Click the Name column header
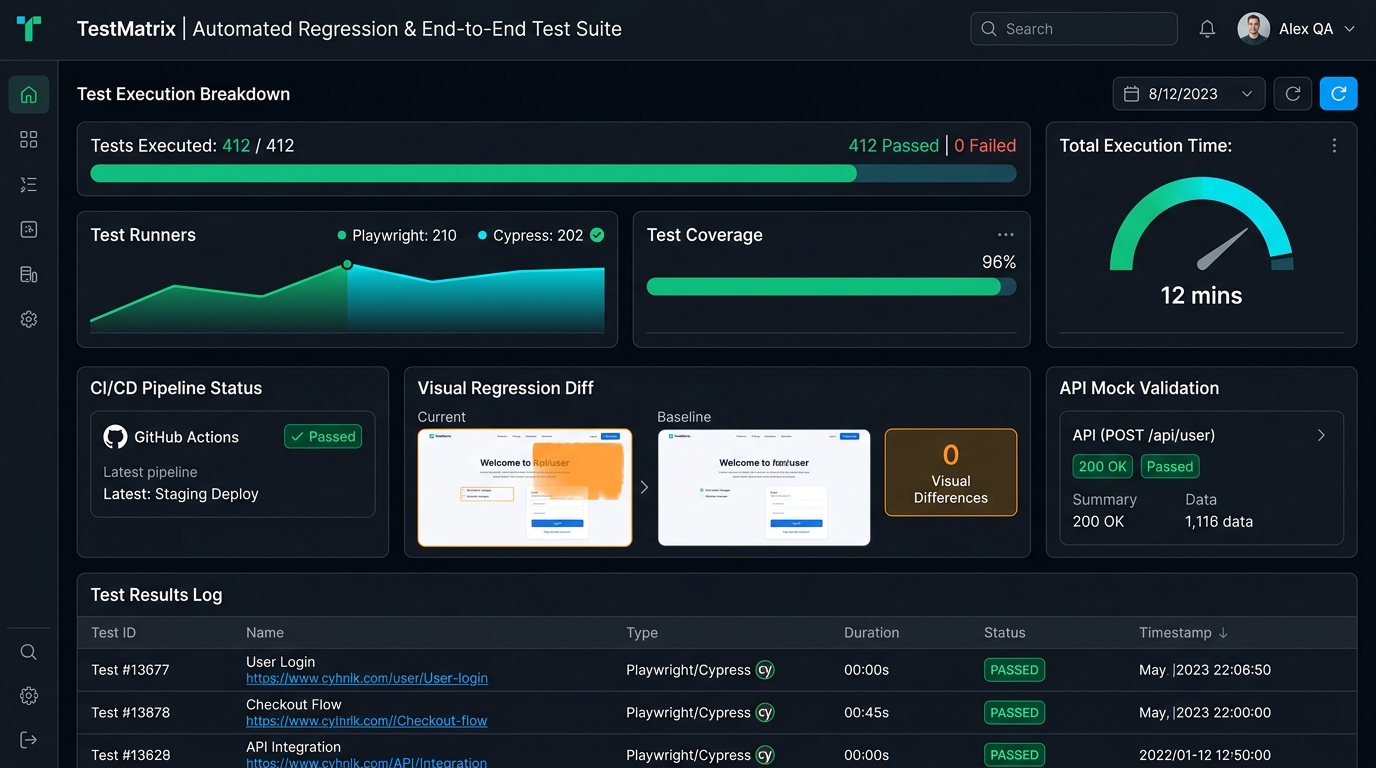 (x=265, y=633)
